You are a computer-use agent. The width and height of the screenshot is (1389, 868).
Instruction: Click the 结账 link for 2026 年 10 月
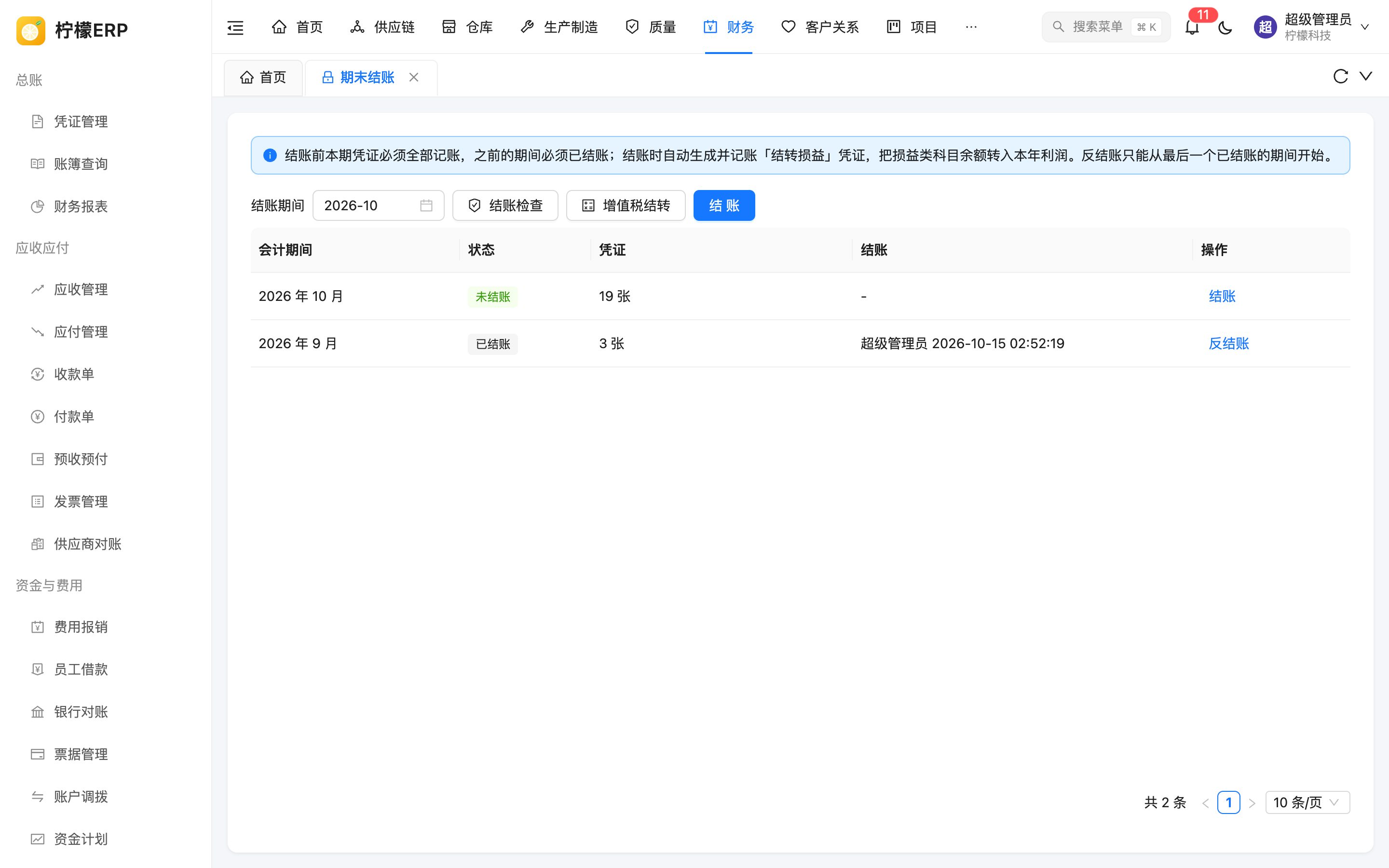(x=1222, y=296)
